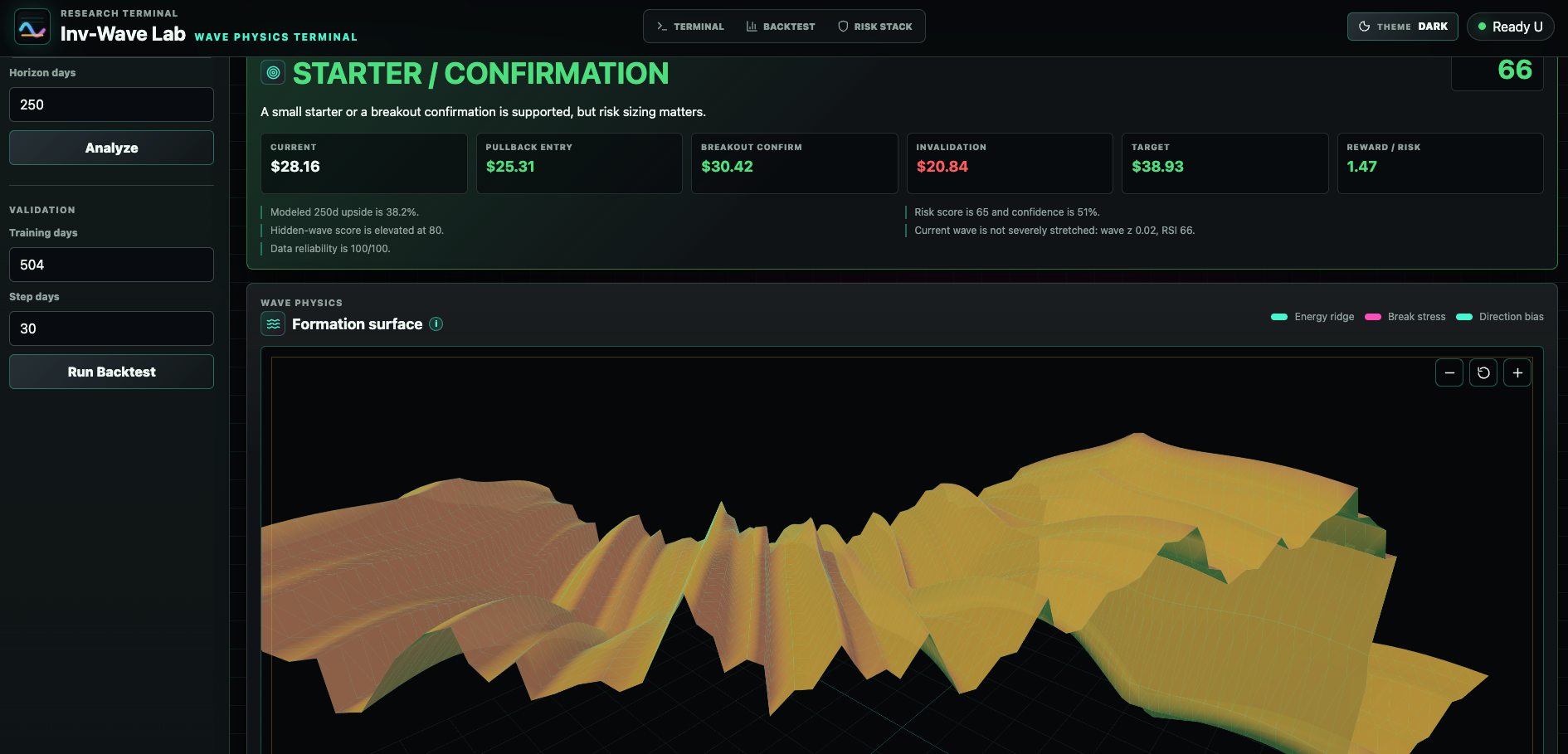Viewport: 1568px width, 754px height.
Task: Click the Starter / Confirmation heading
Action: (481, 74)
